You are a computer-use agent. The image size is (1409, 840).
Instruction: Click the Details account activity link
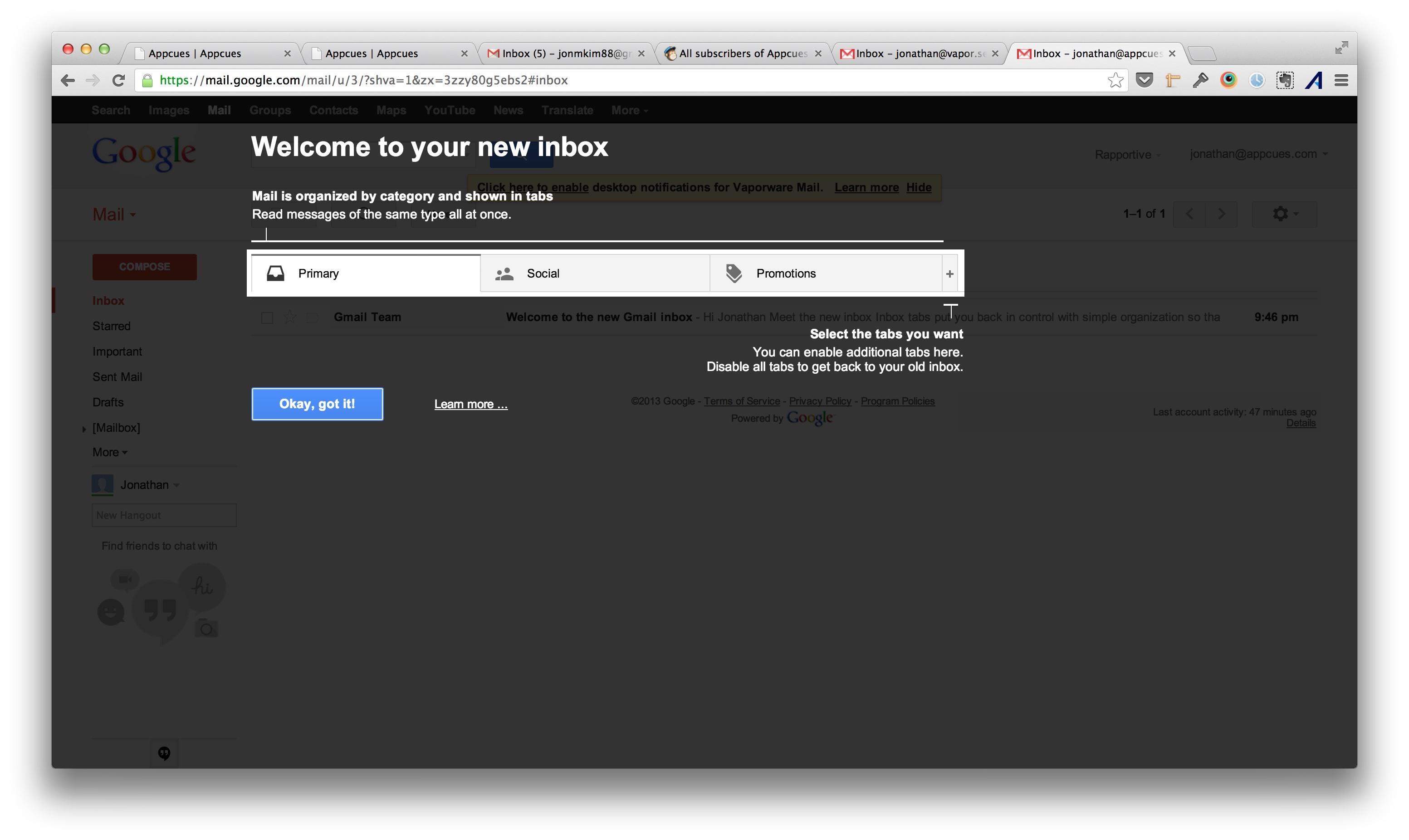(1301, 423)
